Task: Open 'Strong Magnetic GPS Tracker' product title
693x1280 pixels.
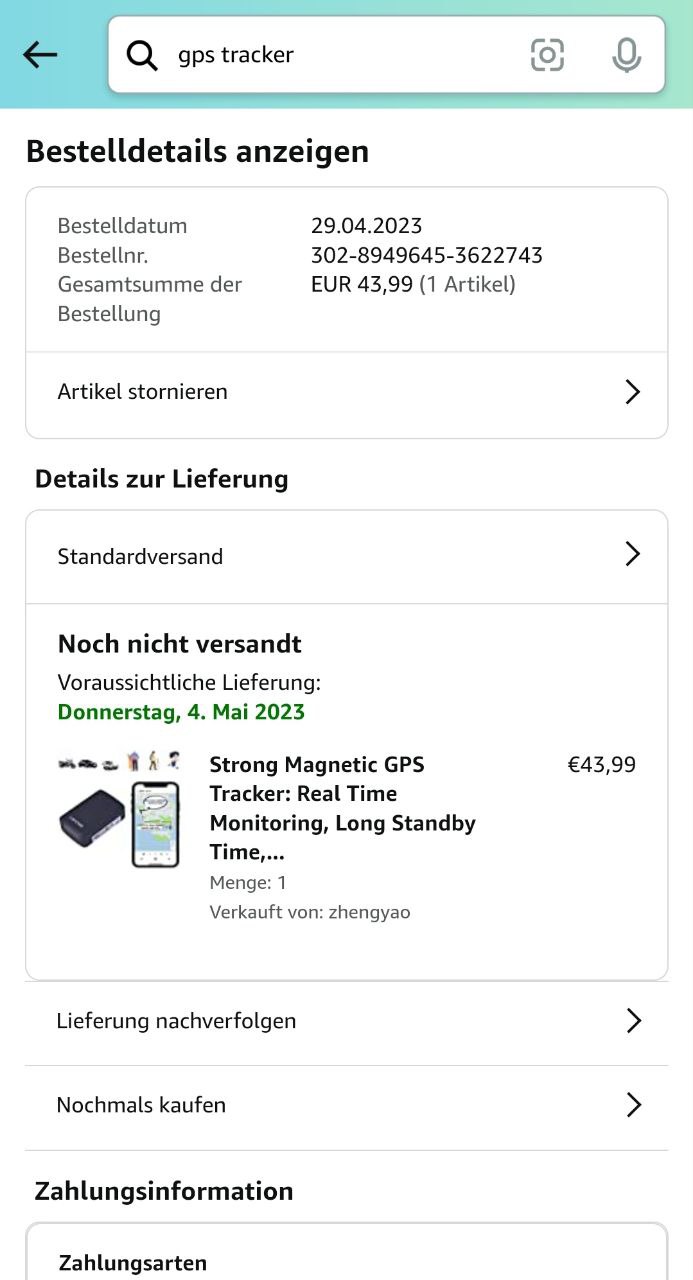Action: click(x=340, y=808)
